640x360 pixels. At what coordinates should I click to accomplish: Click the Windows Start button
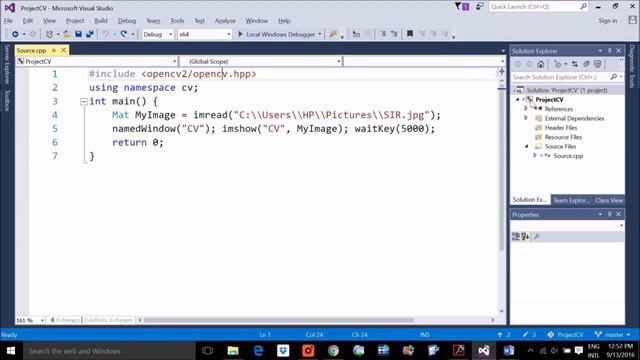click(11, 351)
